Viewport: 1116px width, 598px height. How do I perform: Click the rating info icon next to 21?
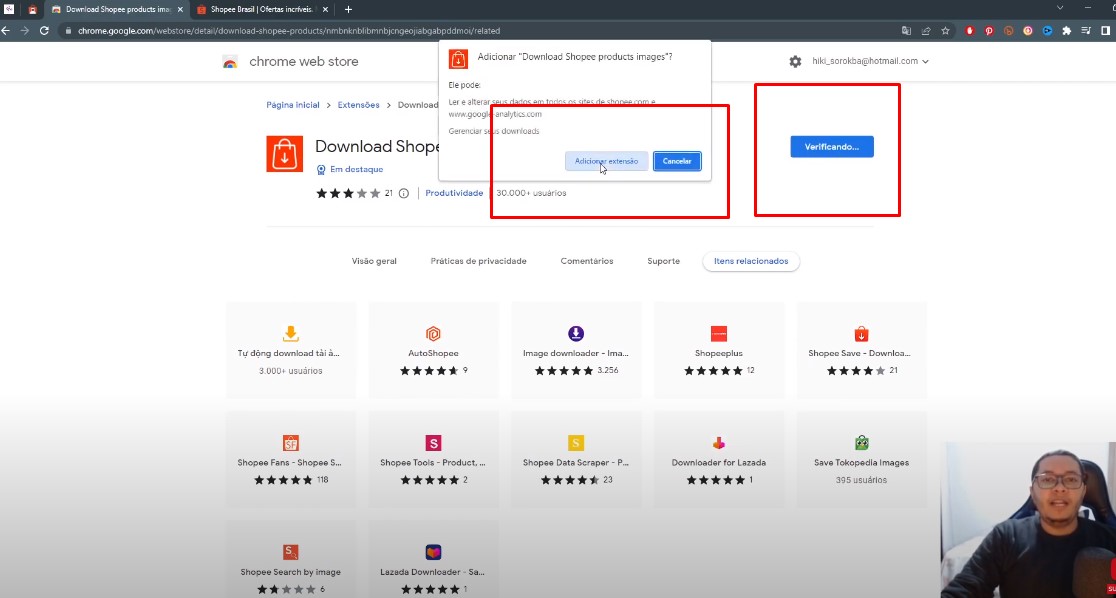tap(404, 193)
